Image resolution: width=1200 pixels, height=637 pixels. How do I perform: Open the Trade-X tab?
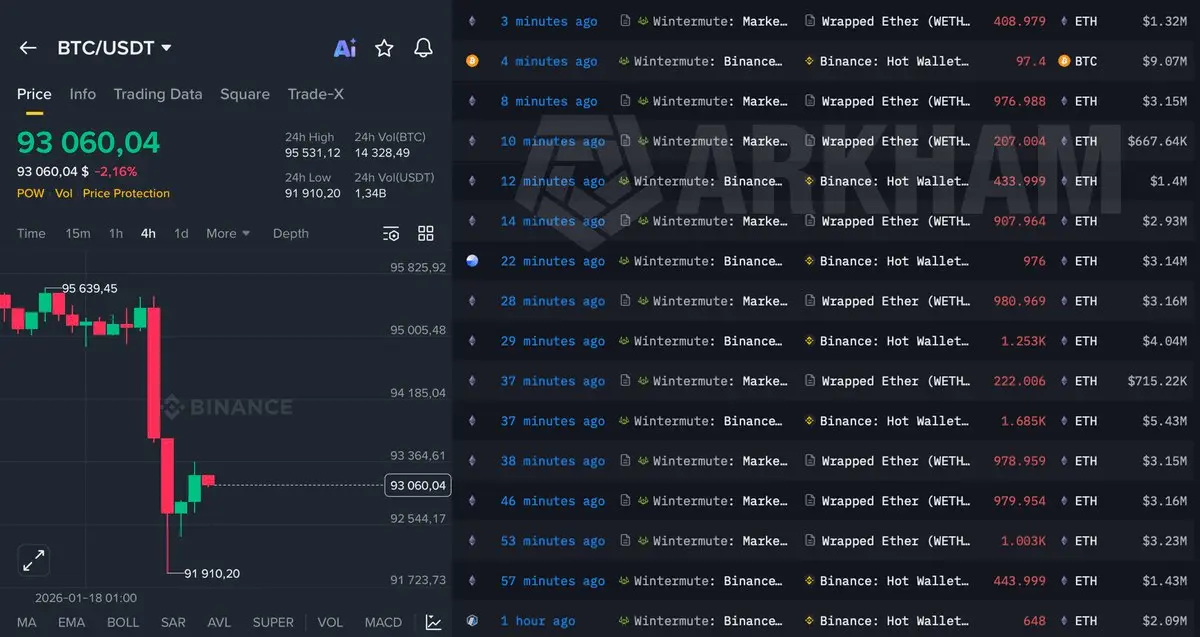click(x=316, y=94)
